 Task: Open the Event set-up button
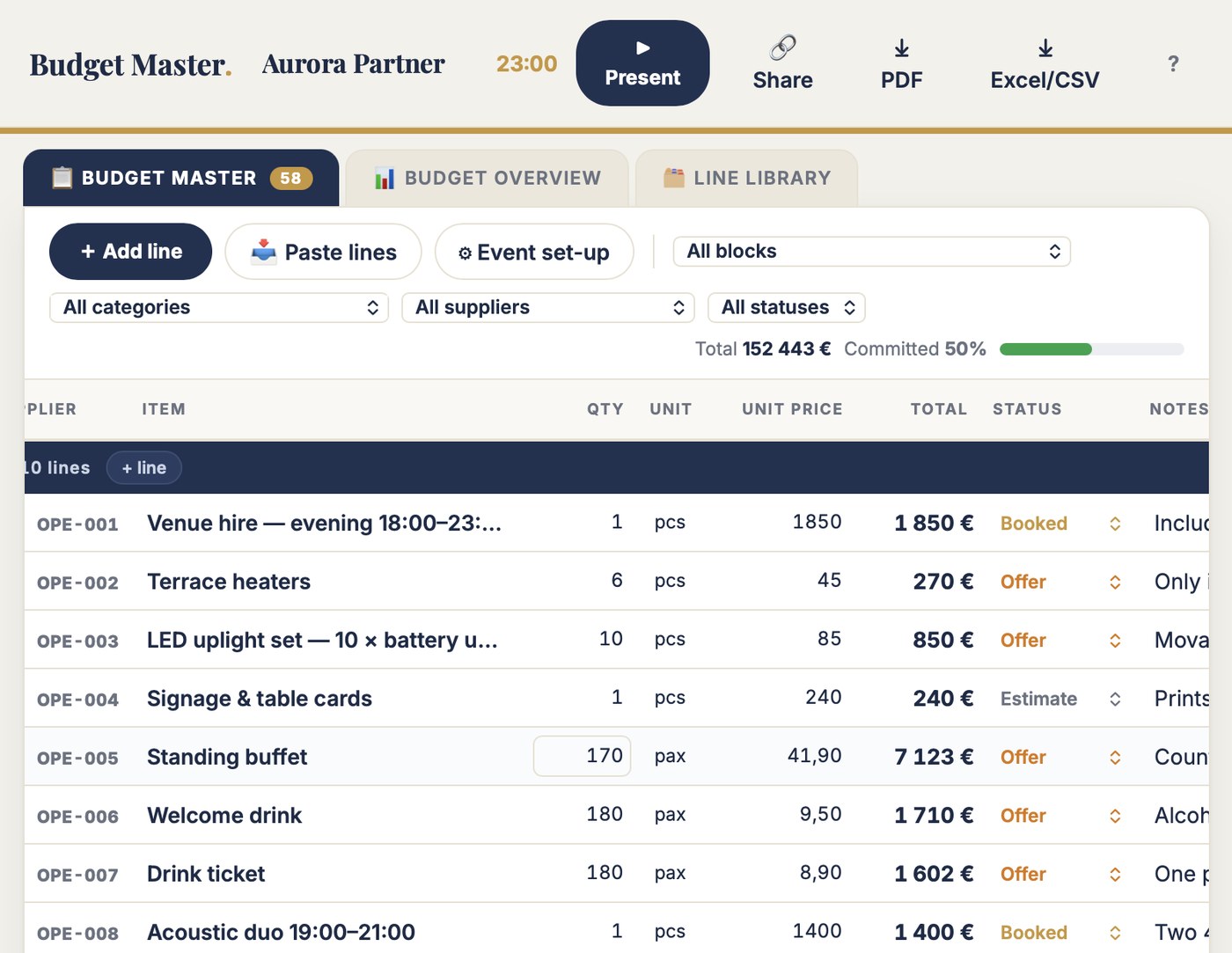coord(534,252)
